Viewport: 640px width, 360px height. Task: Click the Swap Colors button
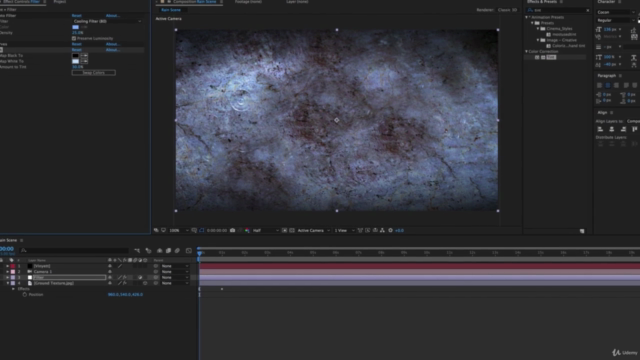pyautogui.click(x=93, y=73)
